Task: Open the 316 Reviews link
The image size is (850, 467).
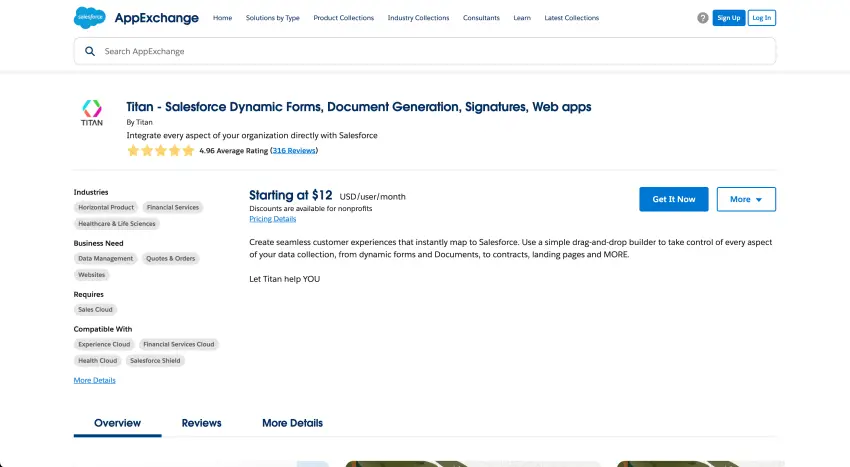Action: [x=294, y=150]
